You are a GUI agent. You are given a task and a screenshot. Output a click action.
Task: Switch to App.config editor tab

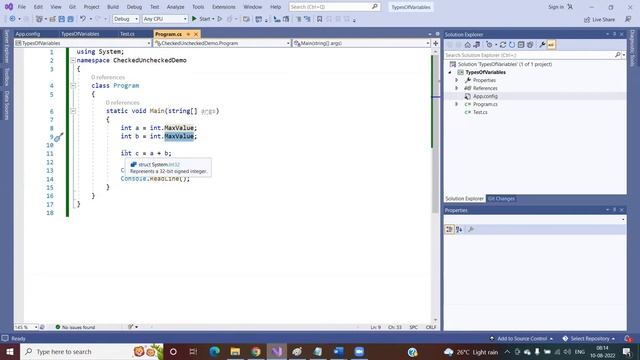[x=28, y=34]
